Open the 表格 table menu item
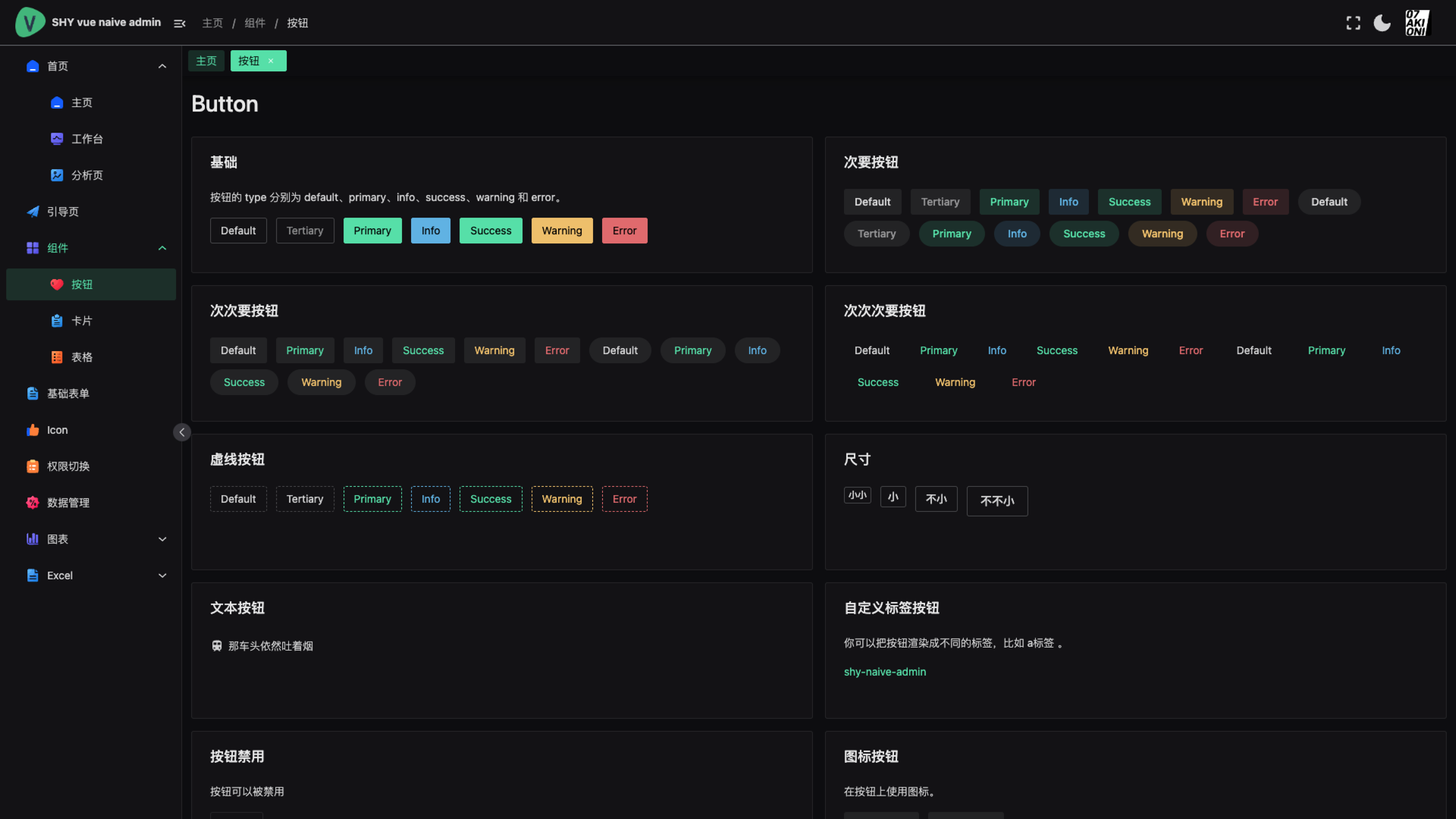This screenshot has width=1456, height=819. point(82,357)
